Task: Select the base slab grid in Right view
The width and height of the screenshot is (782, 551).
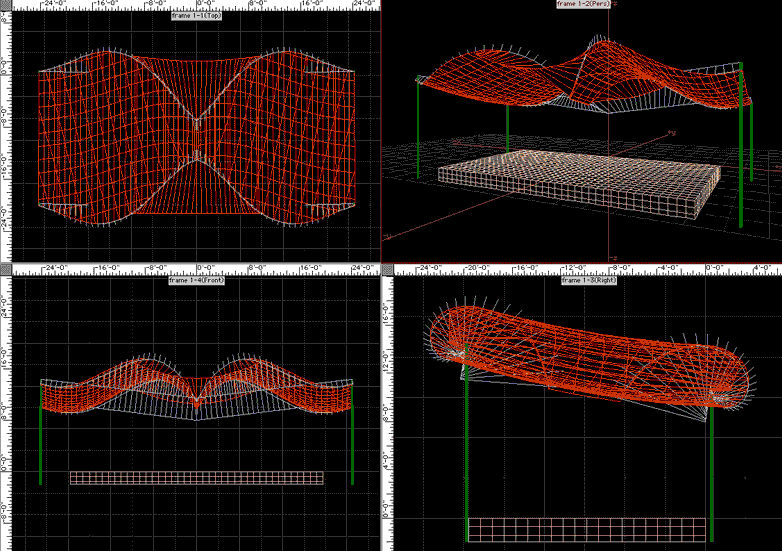Action: point(588,530)
